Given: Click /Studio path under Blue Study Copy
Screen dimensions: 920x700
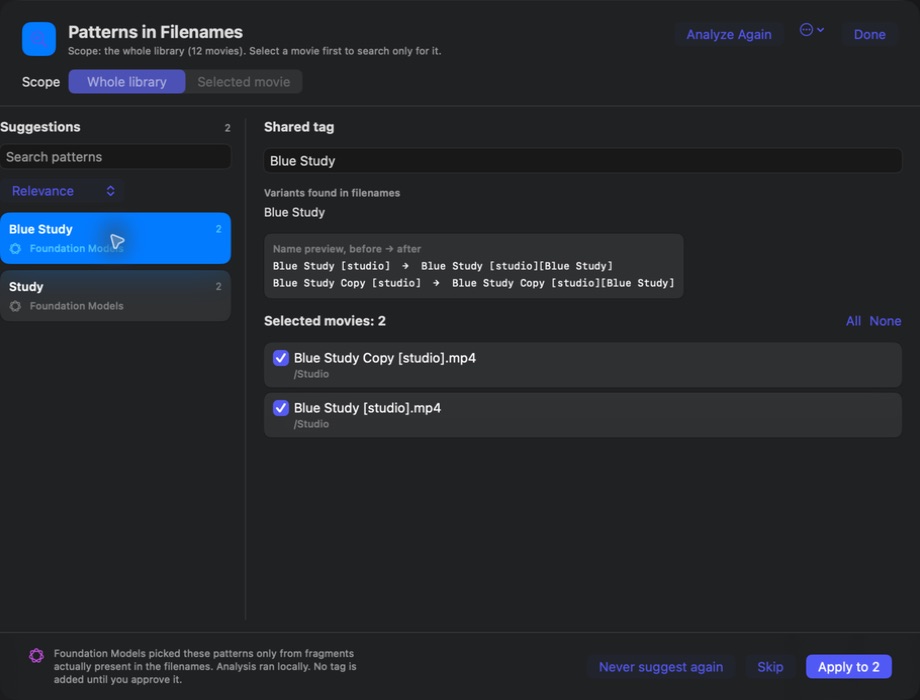Looking at the screenshot, I should pyautogui.click(x=311, y=374).
